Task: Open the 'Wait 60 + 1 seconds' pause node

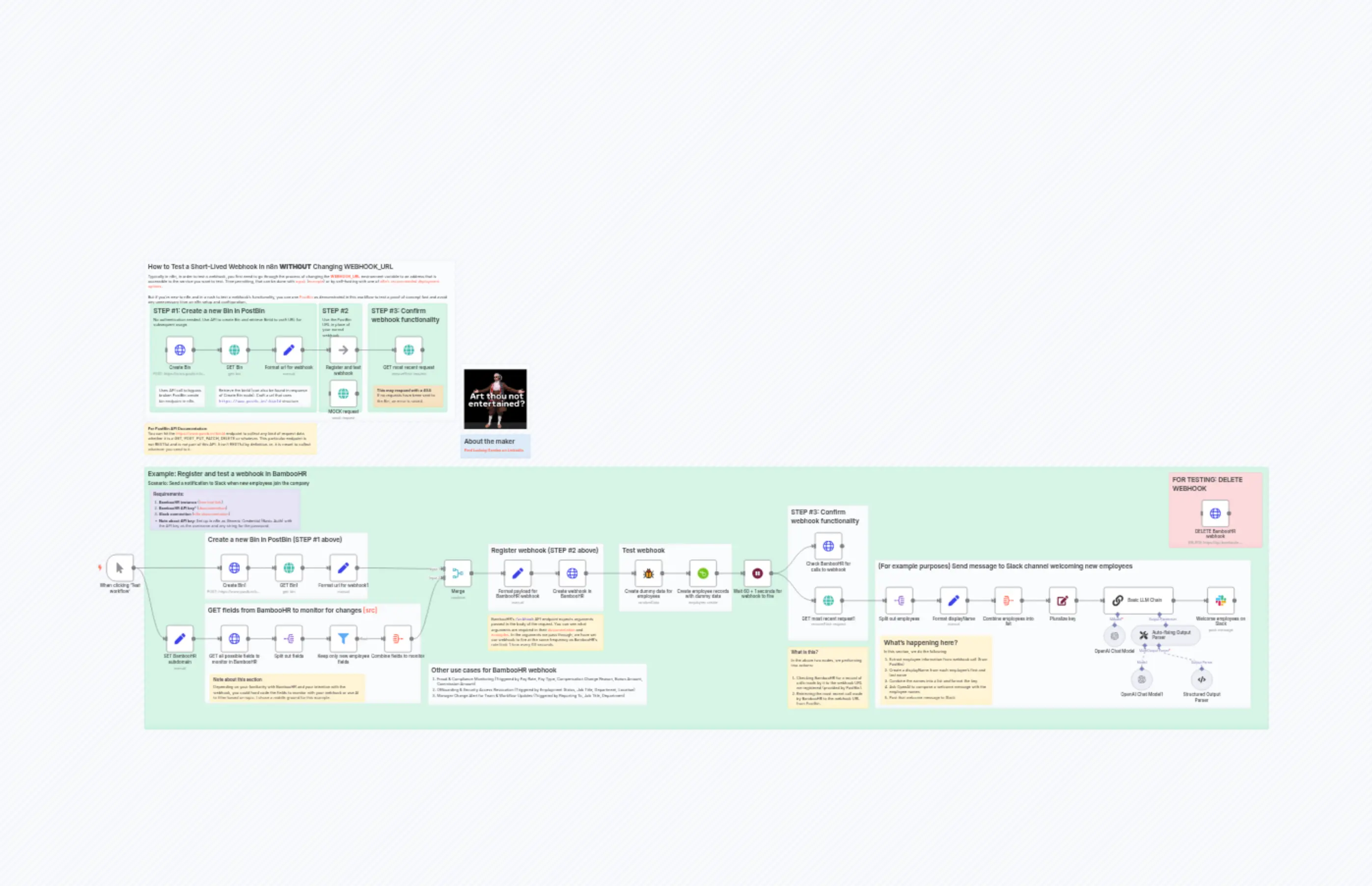Action: [x=757, y=573]
